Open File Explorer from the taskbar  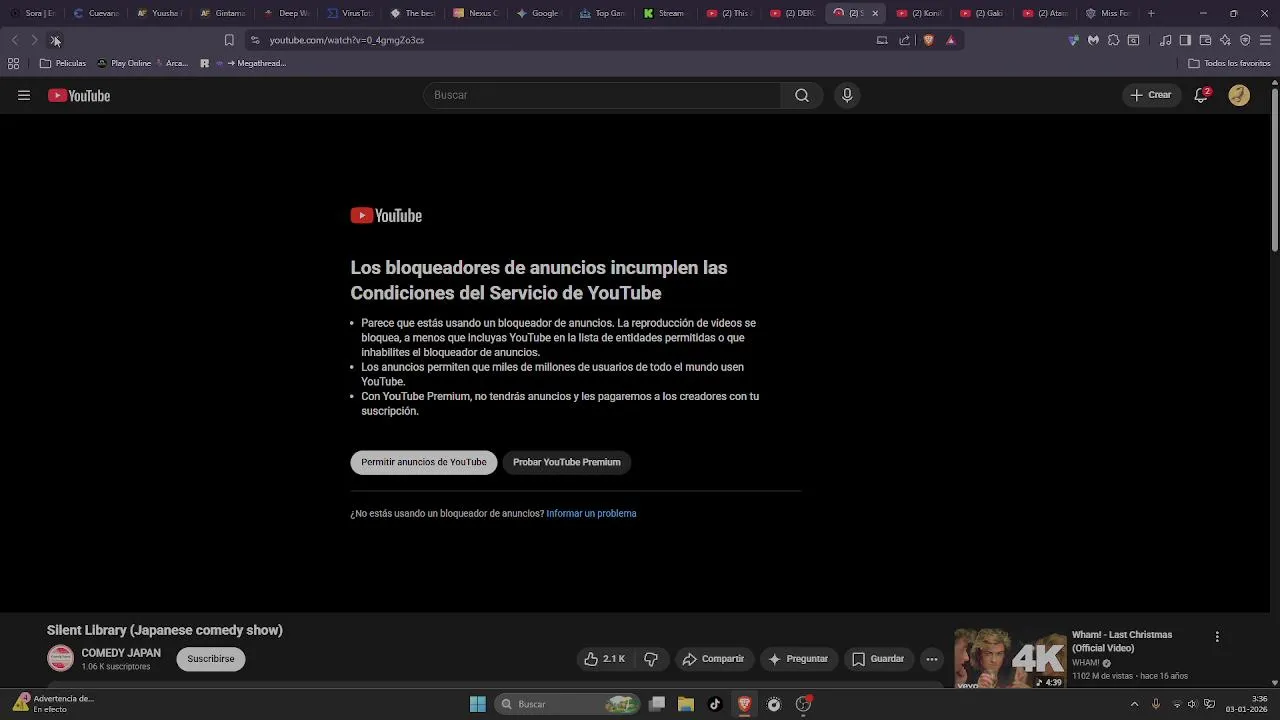pos(686,704)
